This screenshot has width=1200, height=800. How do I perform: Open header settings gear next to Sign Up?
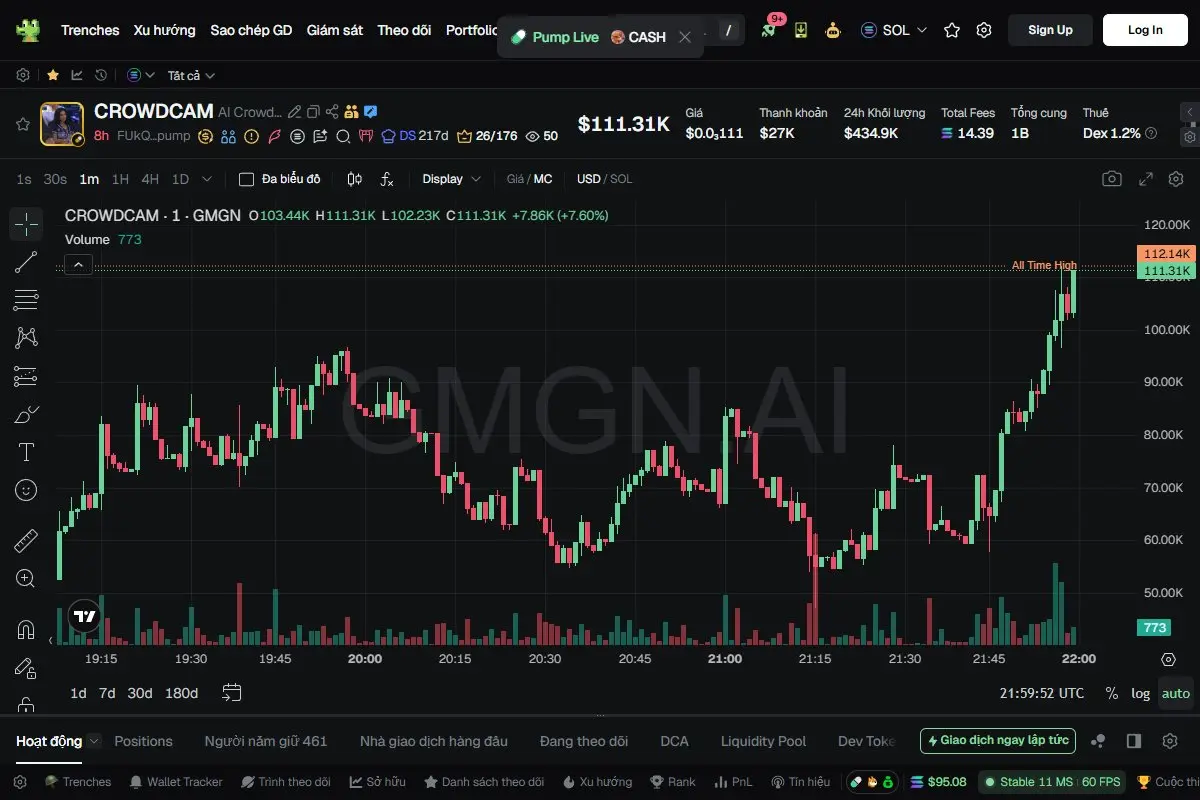984,30
